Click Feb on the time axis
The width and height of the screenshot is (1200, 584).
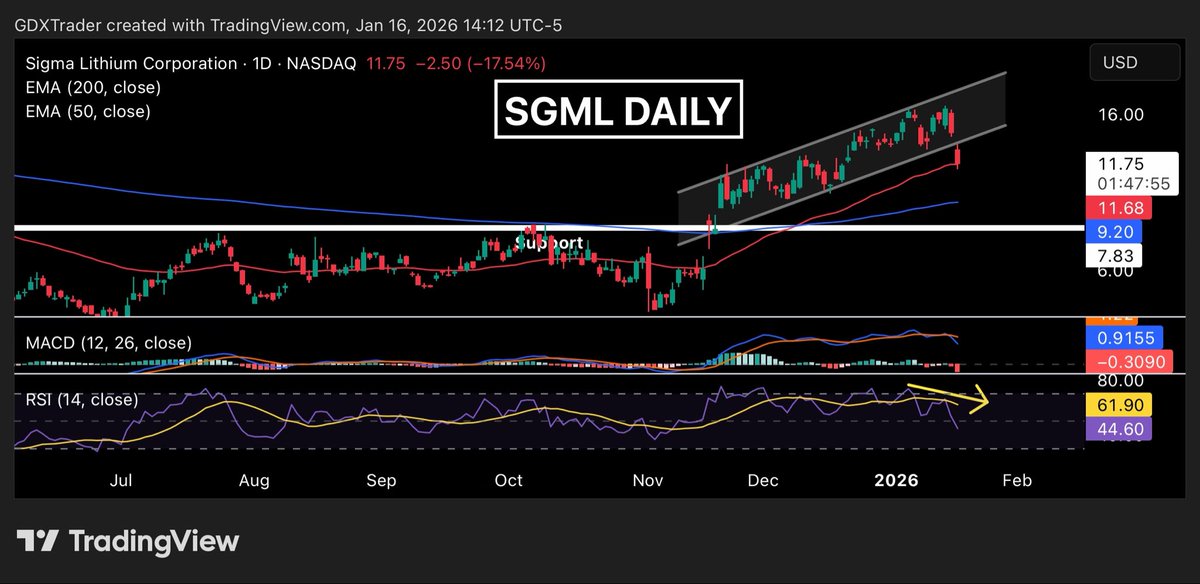click(1016, 480)
